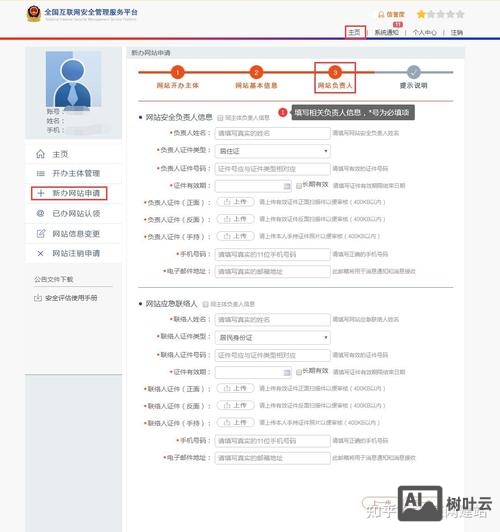
Task: Click the 负责人 证件有效期 date field
Action: coord(253,186)
